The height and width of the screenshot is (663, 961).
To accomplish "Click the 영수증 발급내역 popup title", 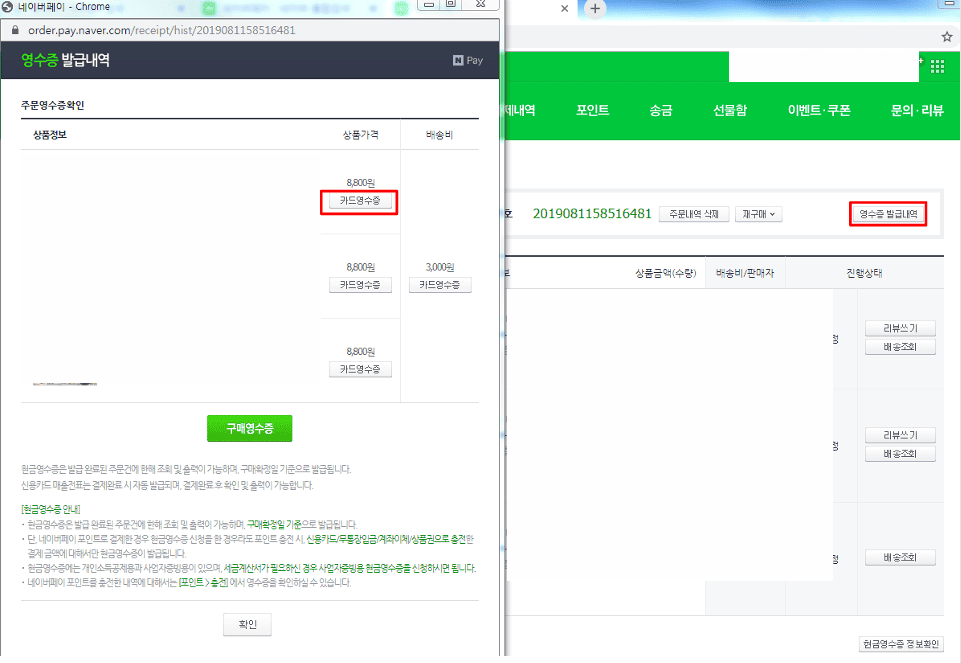I will pos(66,60).
